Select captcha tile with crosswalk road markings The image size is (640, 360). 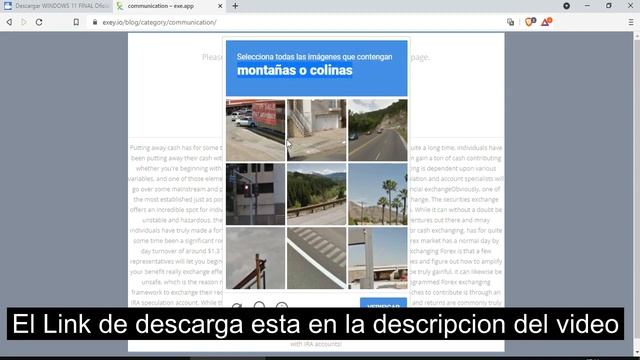(x=316, y=258)
